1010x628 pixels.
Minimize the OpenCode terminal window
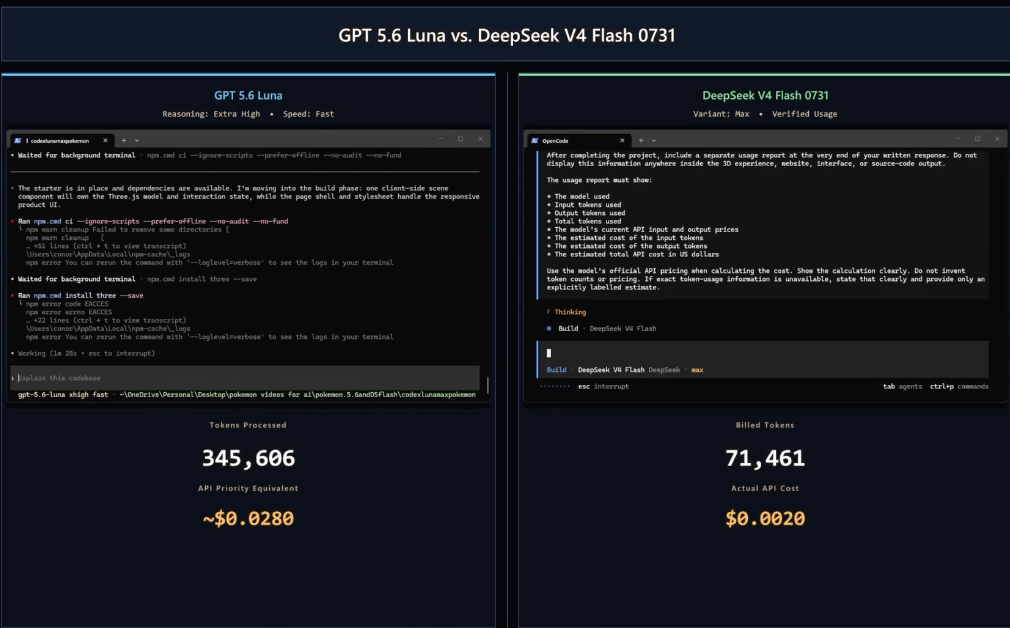(957, 139)
